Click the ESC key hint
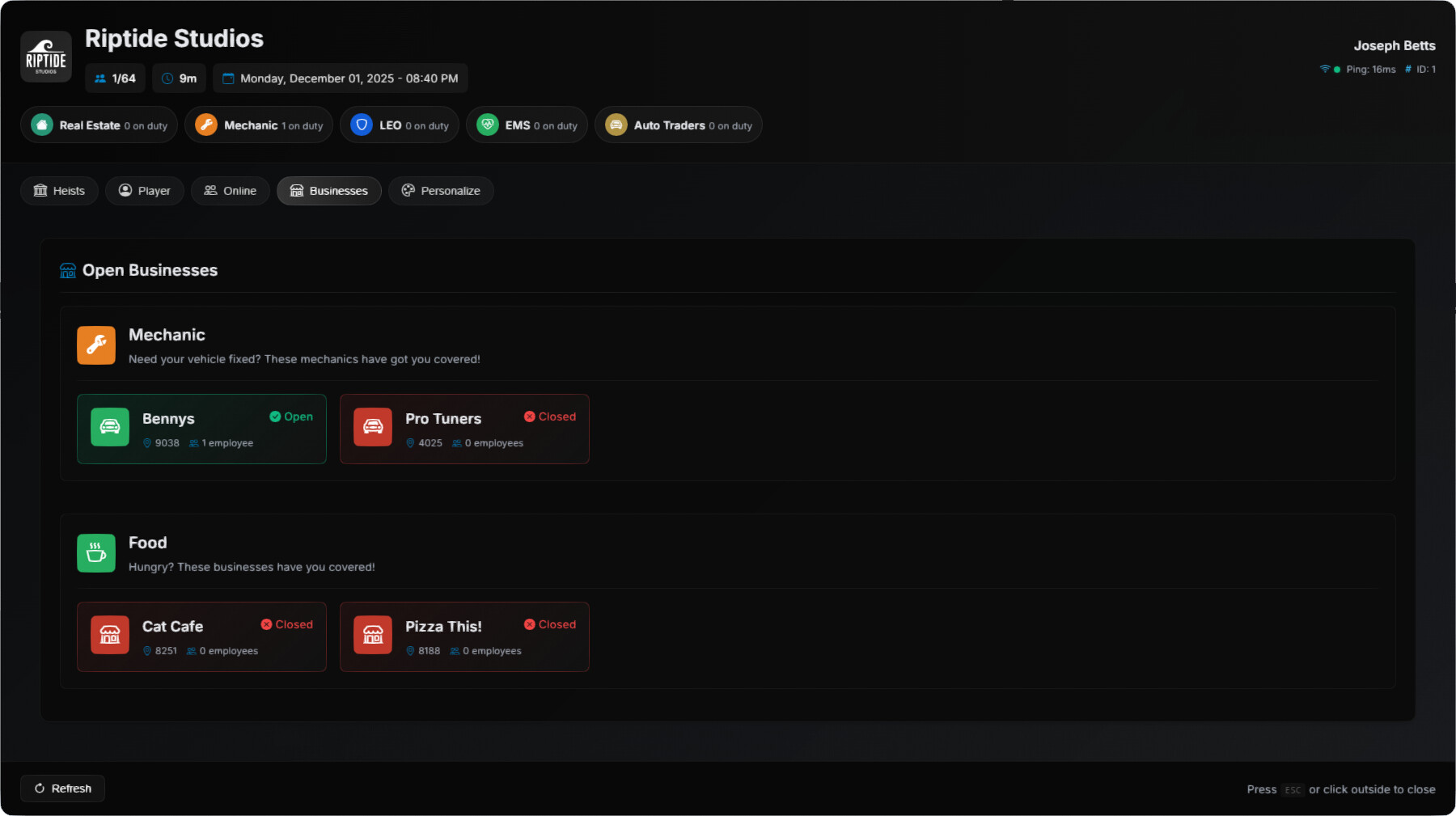 [1293, 790]
